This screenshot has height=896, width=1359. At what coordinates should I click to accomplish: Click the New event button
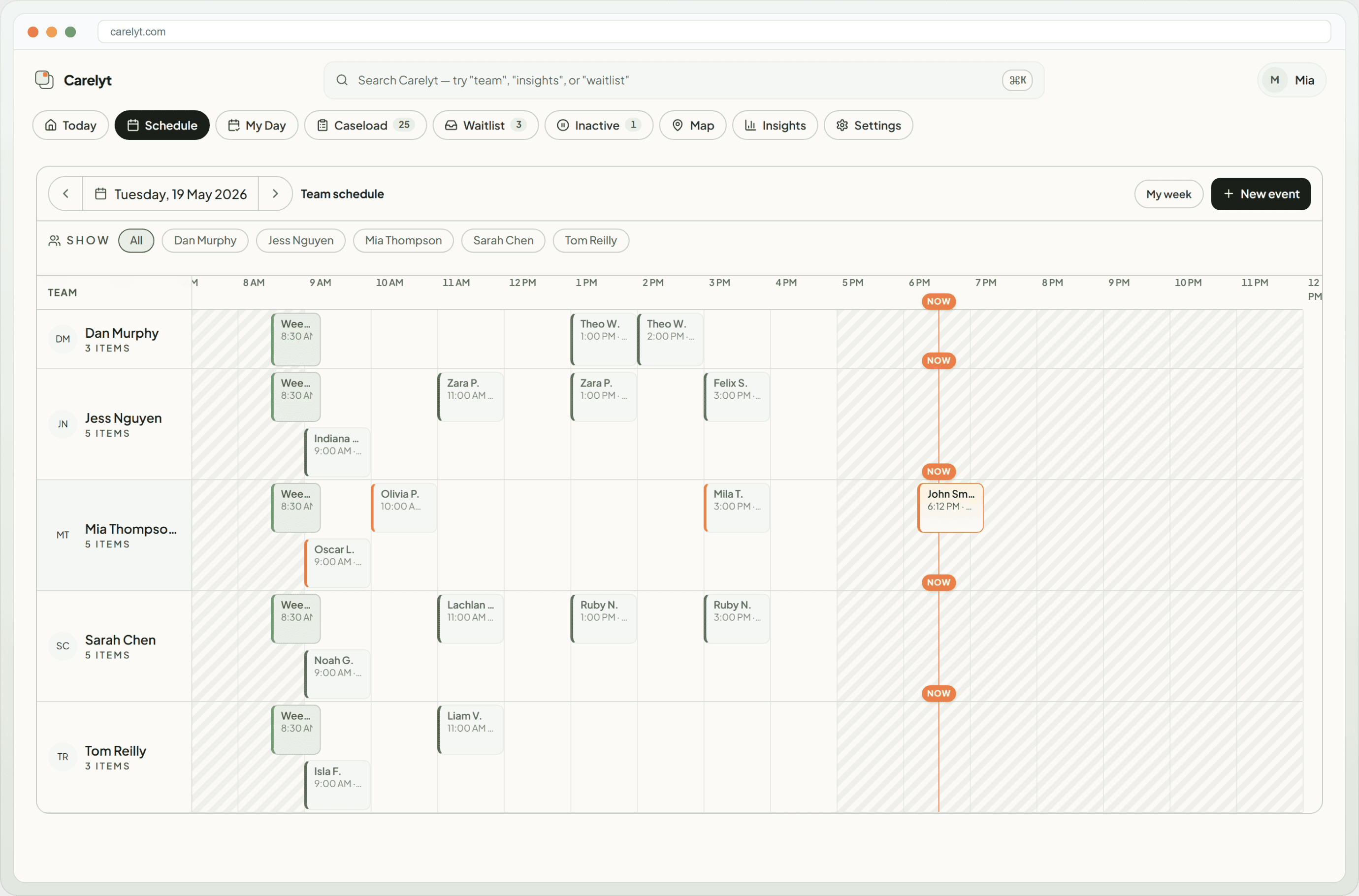pos(1260,194)
